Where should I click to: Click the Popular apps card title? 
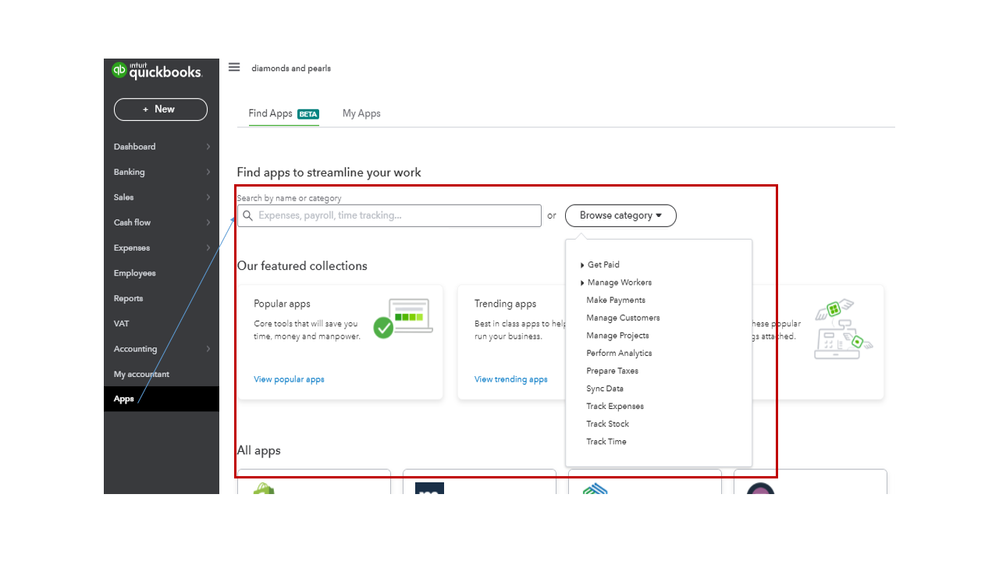tap(282, 304)
